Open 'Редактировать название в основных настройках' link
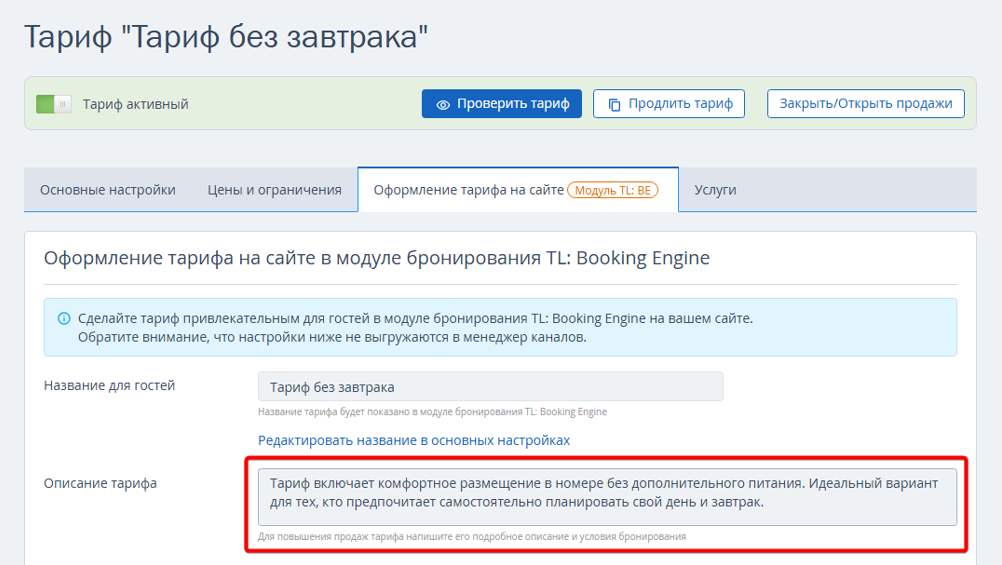The width and height of the screenshot is (1002, 565). click(413, 440)
